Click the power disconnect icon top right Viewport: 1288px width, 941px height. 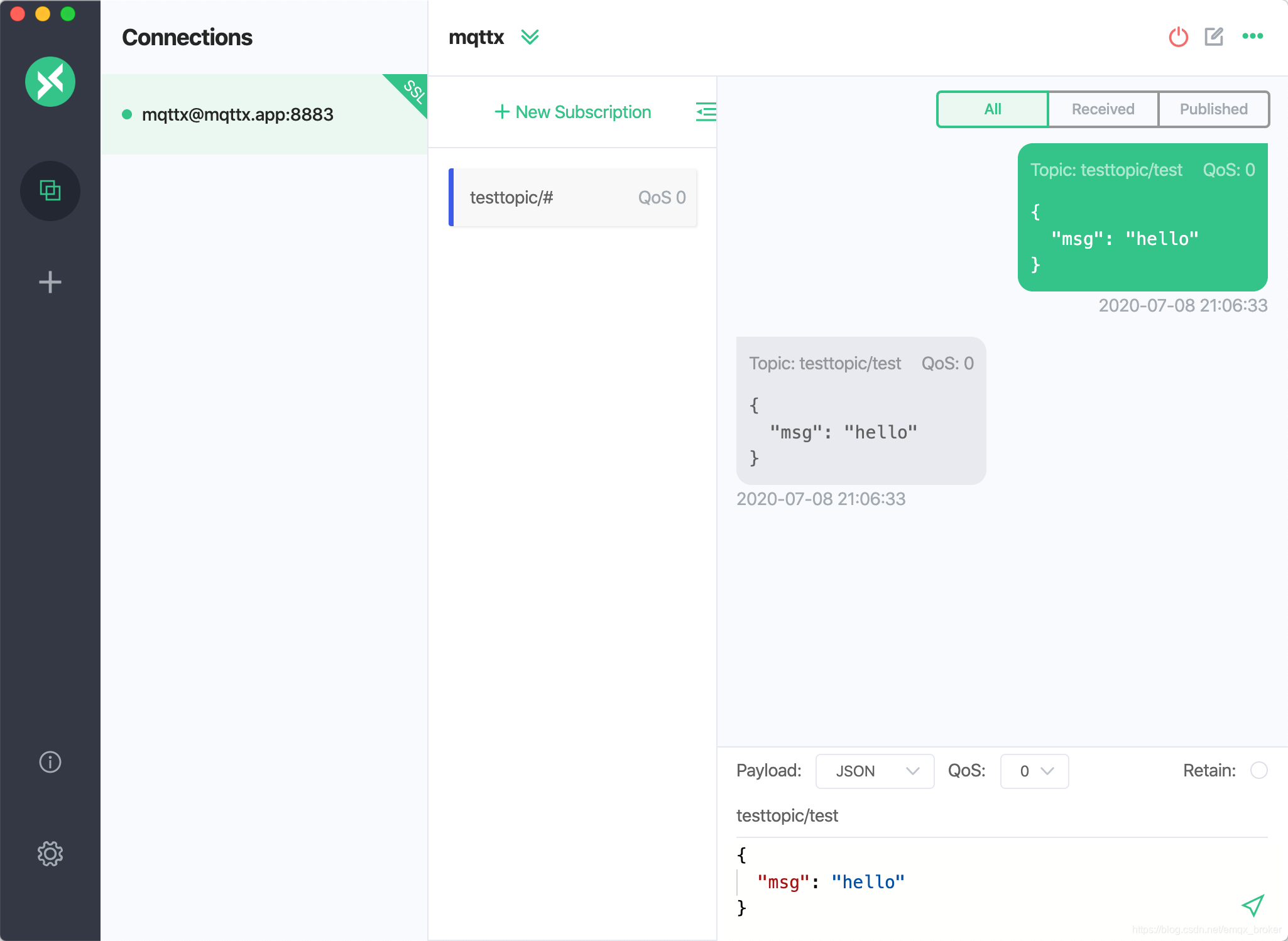click(1178, 38)
